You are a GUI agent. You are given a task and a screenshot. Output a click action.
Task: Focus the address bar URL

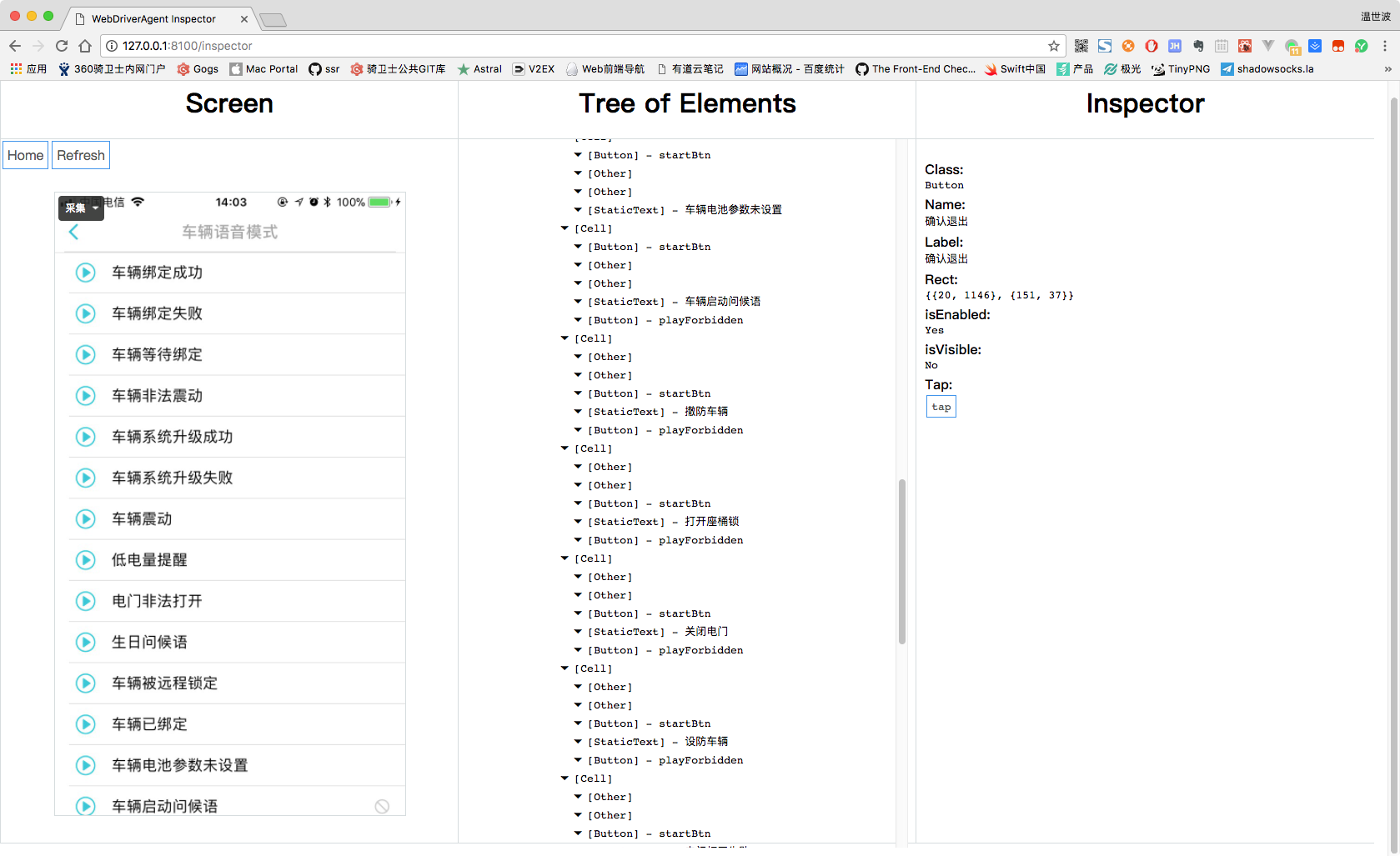point(575,46)
